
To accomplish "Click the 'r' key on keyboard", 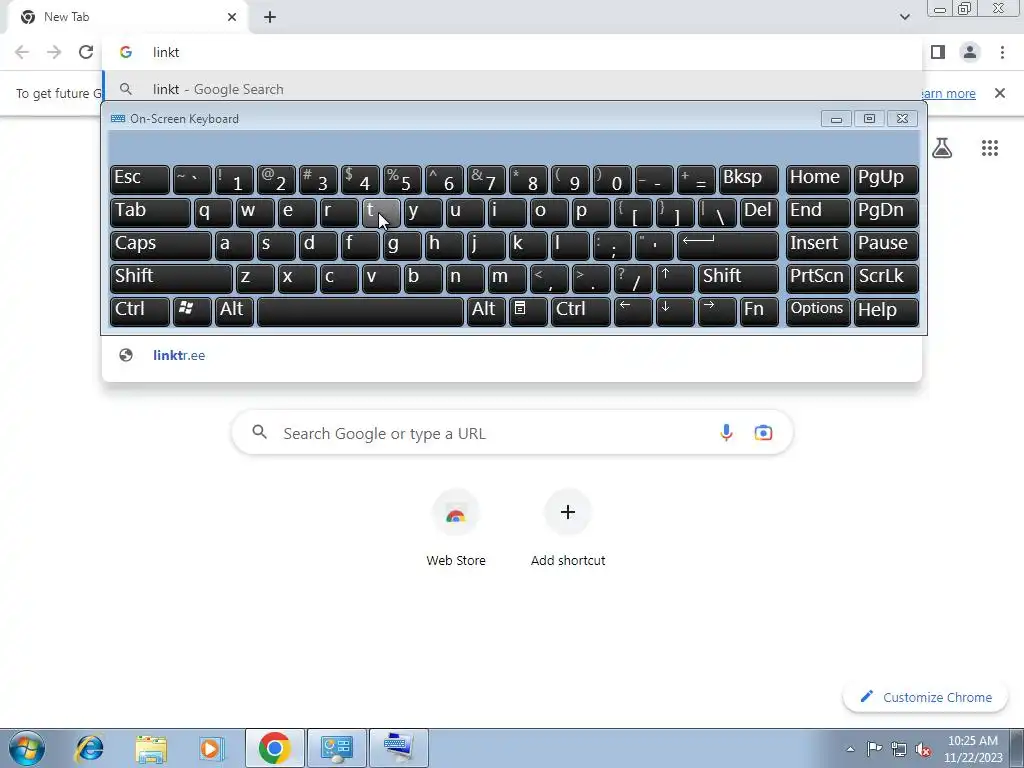I will coord(339,212).
